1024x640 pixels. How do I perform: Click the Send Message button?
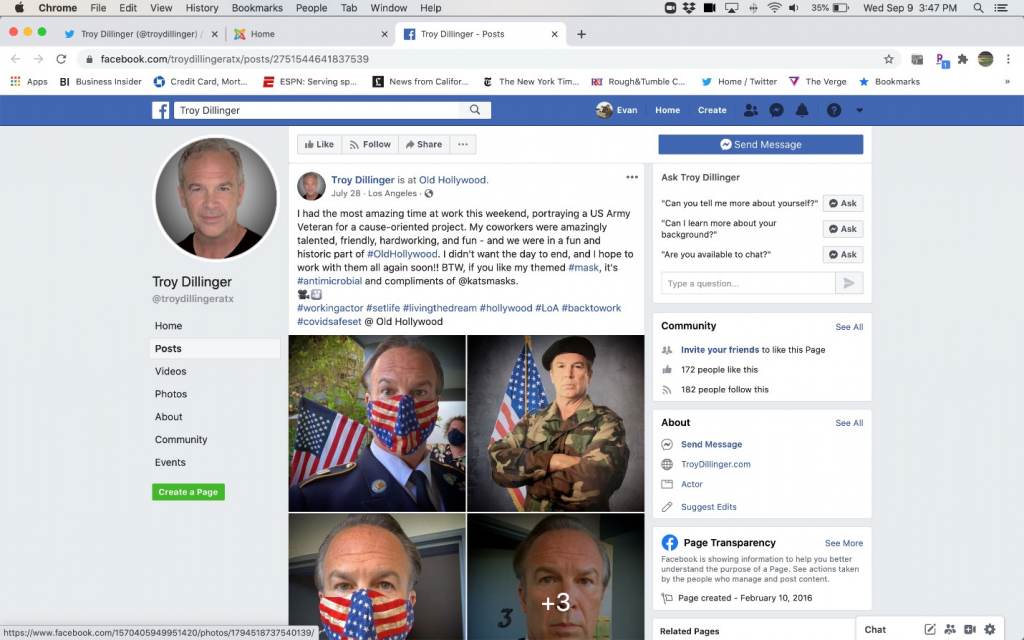(760, 145)
